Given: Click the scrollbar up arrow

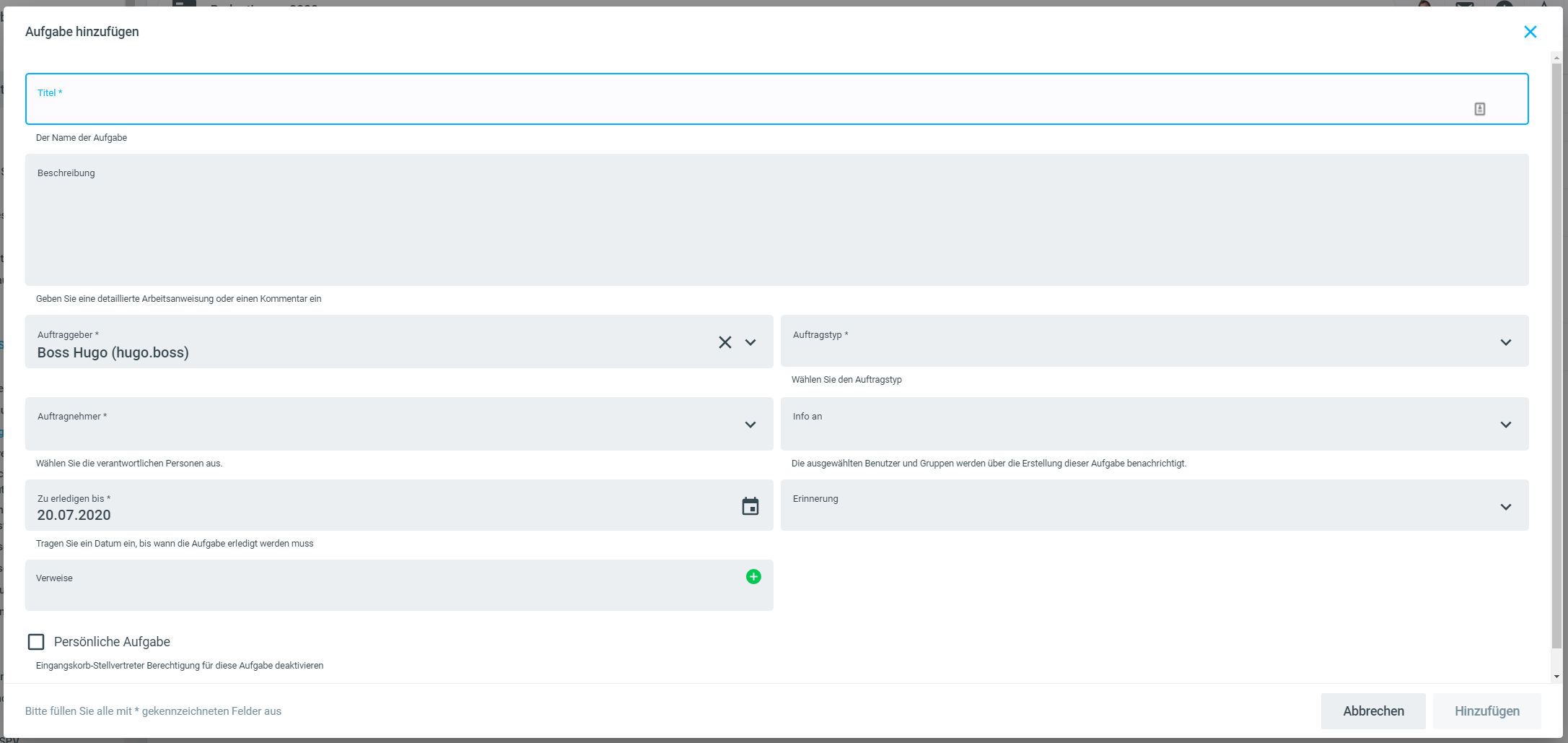Looking at the screenshot, I should point(1556,58).
